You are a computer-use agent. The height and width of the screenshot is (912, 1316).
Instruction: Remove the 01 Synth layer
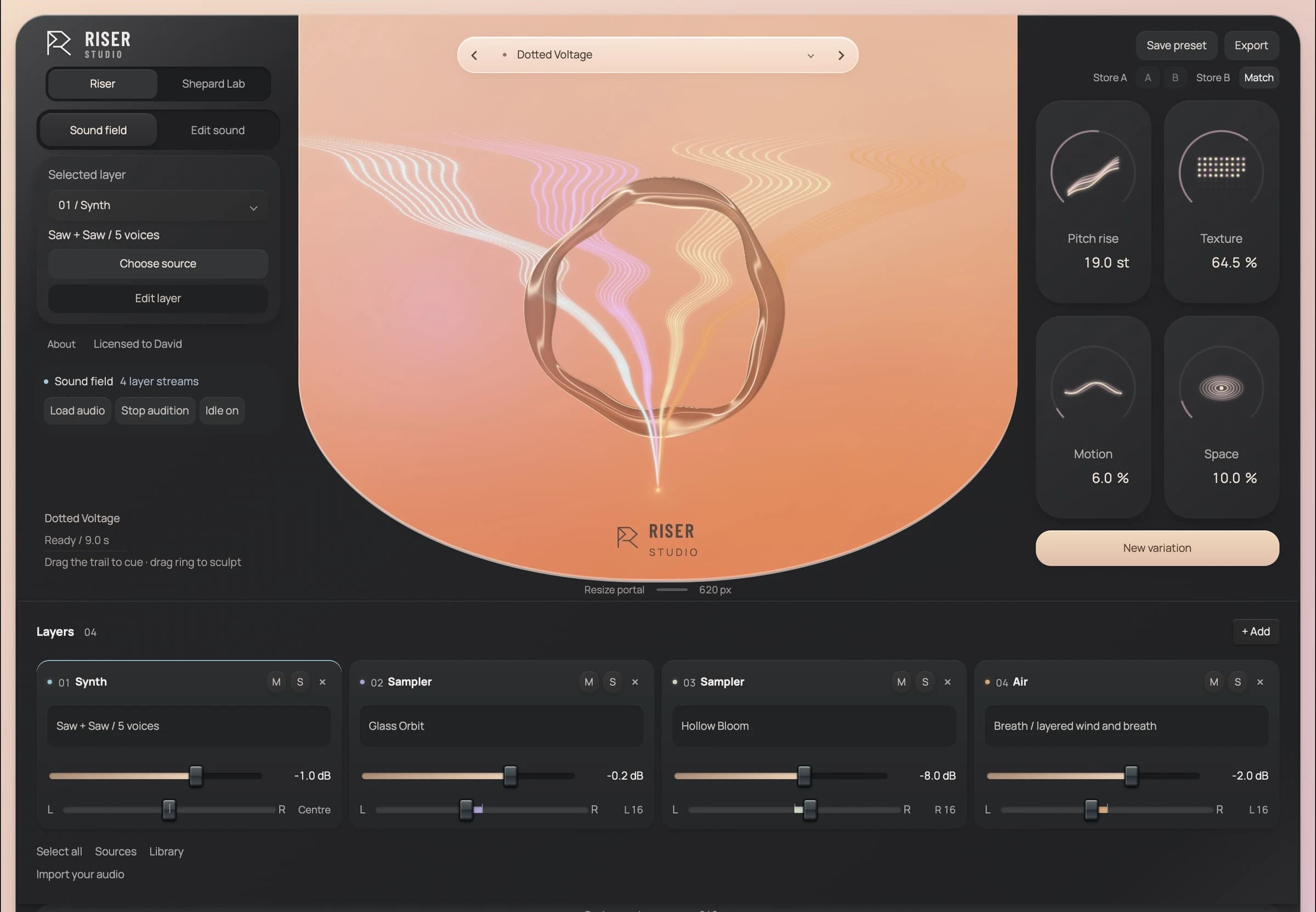point(323,682)
